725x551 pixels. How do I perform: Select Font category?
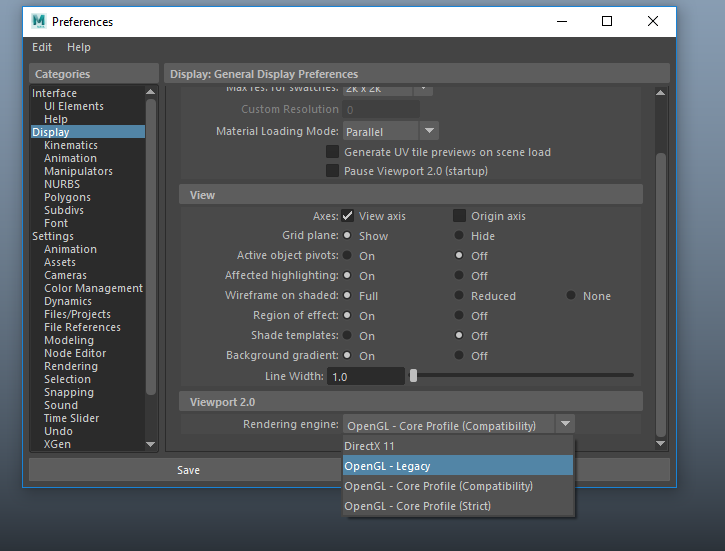[56, 223]
